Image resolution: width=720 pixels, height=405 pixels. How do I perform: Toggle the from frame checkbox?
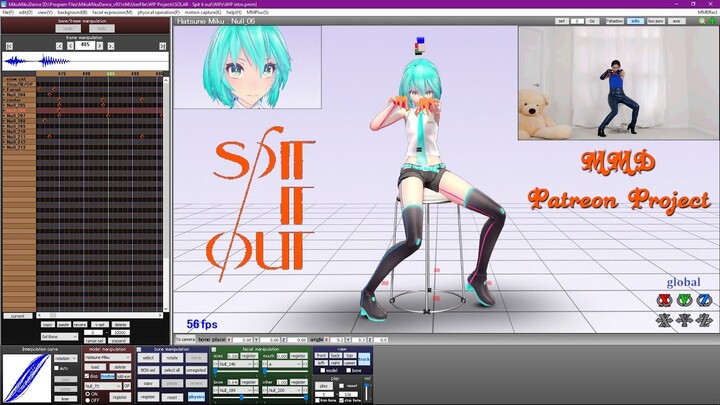317,400
